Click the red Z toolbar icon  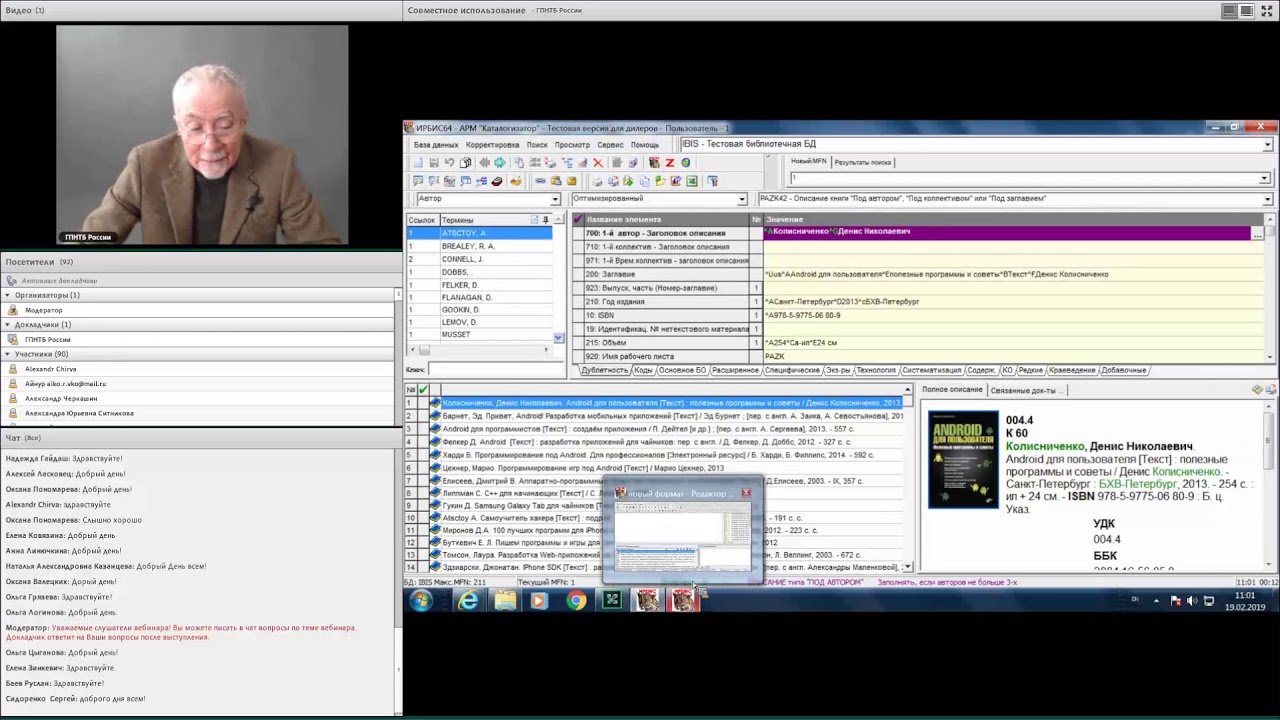(670, 163)
